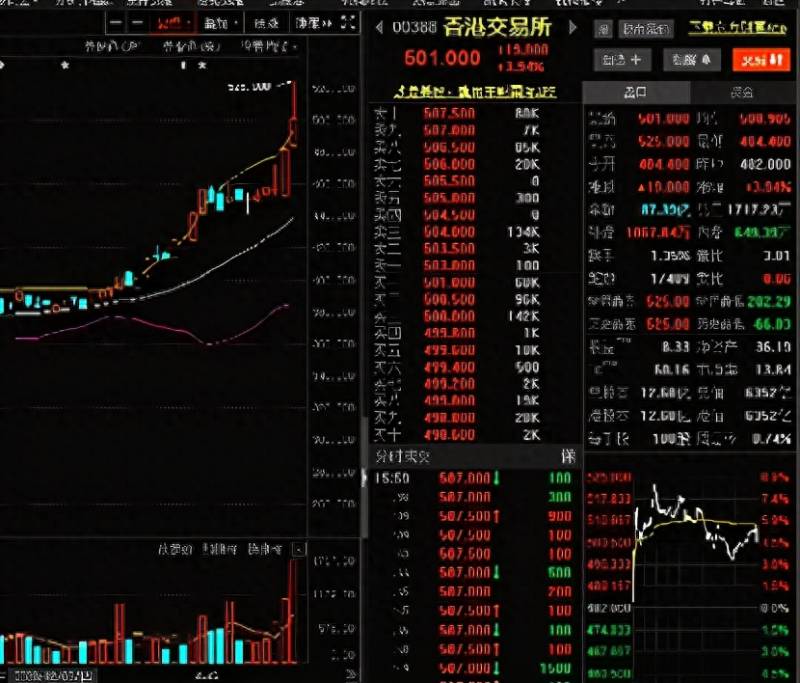The image size is (800, 683).
Task: Select buy order row at 500.500
Action: click(x=457, y=299)
